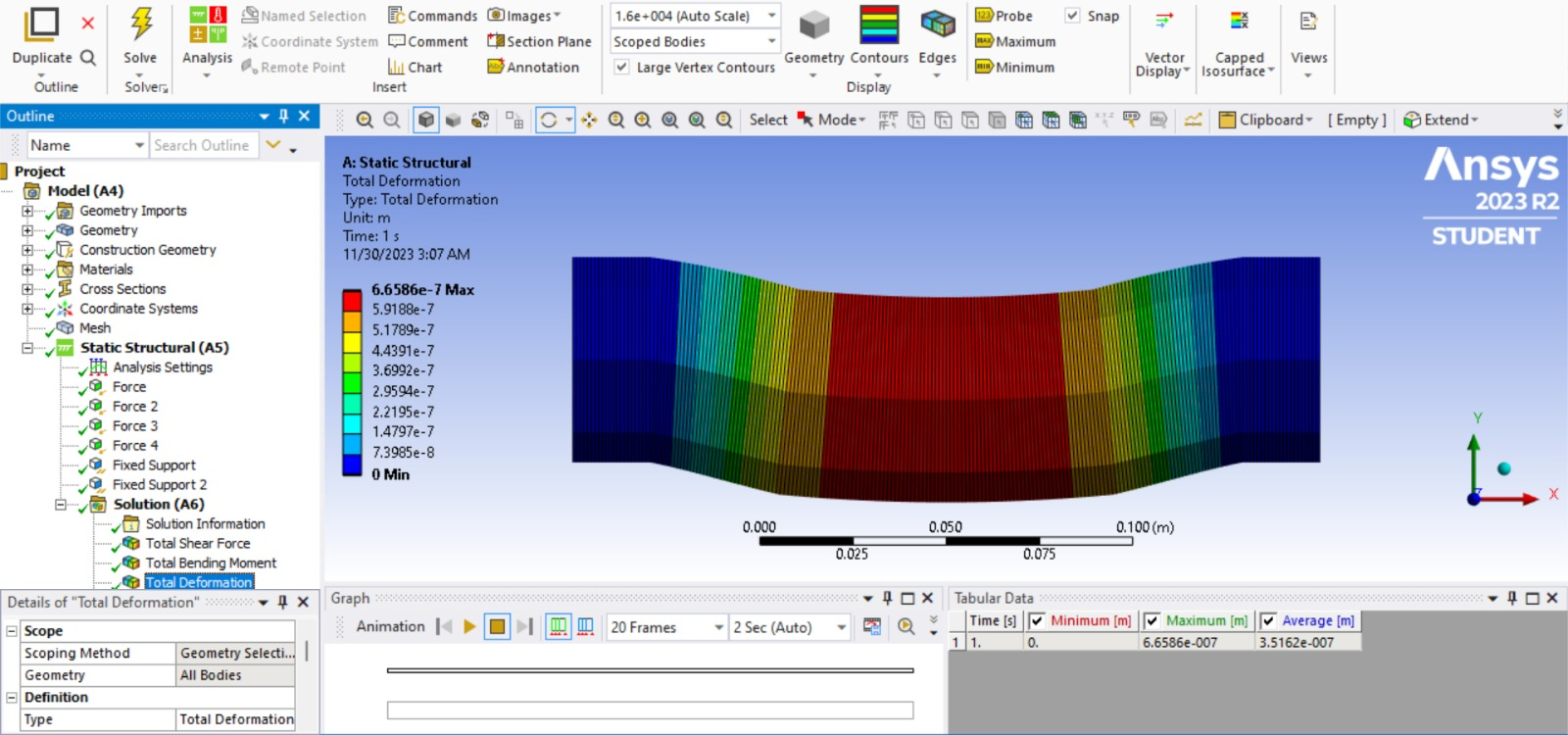Select Total Shear Force result

pyautogui.click(x=198, y=543)
